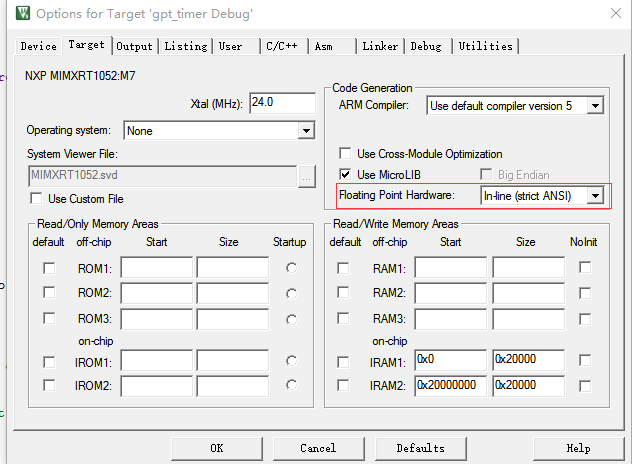632x464 pixels.
Task: Check the RAM2 default checkbox
Action: (x=343, y=292)
